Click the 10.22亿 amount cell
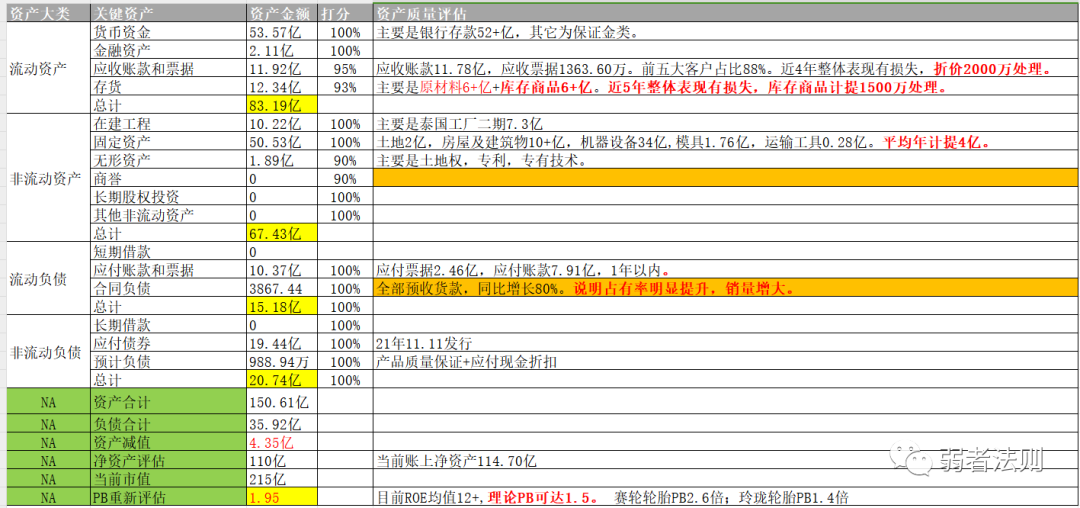 coord(283,124)
